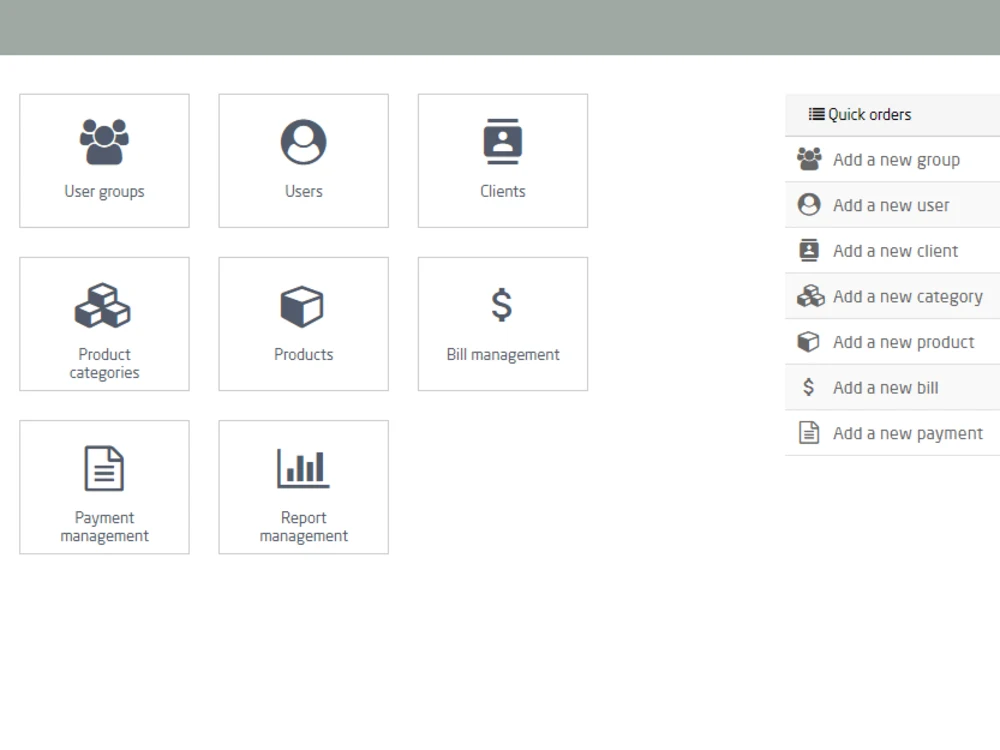Screen dimensions: 1000x750
Task: Click the list icon next to Quick orders
Action: point(816,114)
